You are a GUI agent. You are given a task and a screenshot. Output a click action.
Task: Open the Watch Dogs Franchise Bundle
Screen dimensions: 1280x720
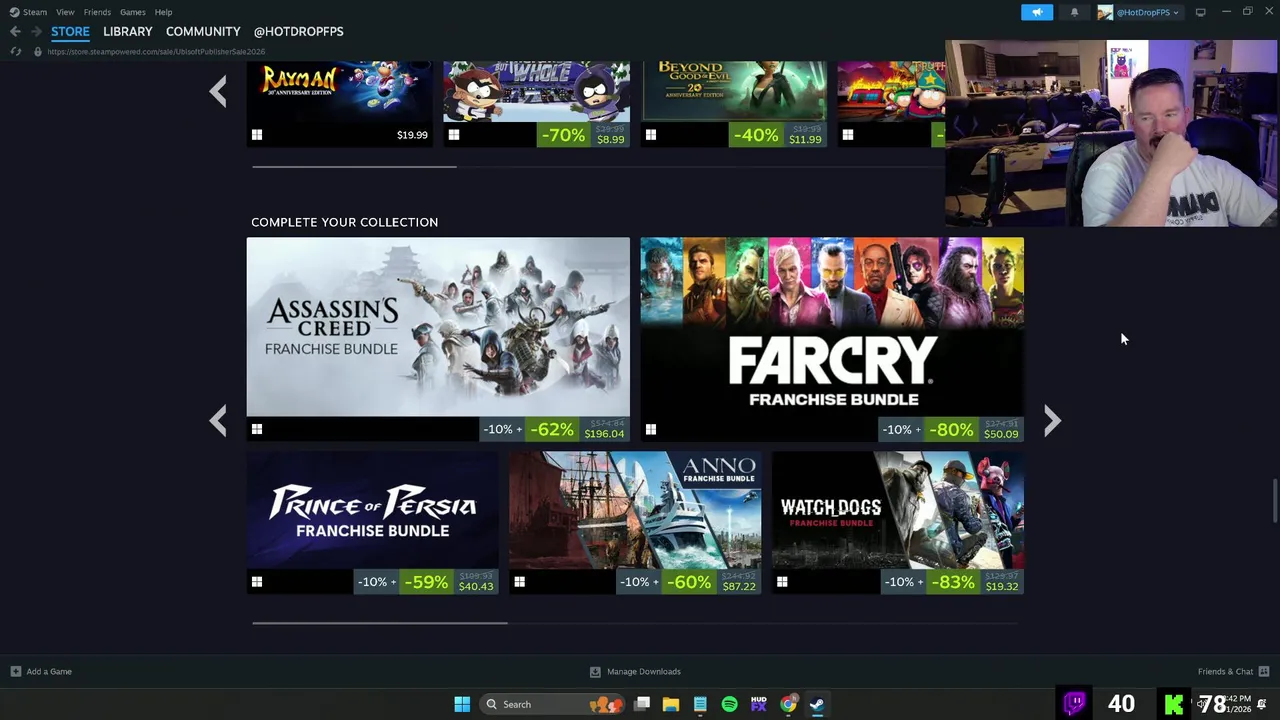tap(898, 522)
